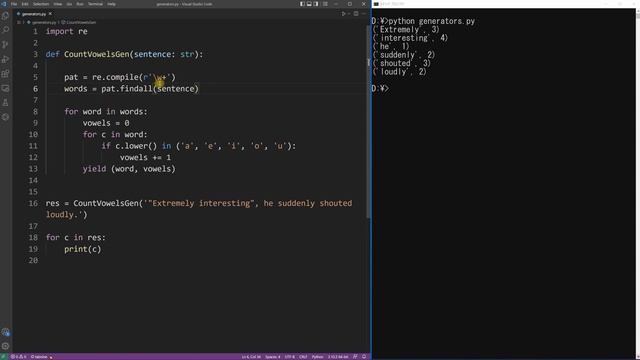640x360 pixels.
Task: Change the UTF-8 file encoding
Action: (289, 357)
